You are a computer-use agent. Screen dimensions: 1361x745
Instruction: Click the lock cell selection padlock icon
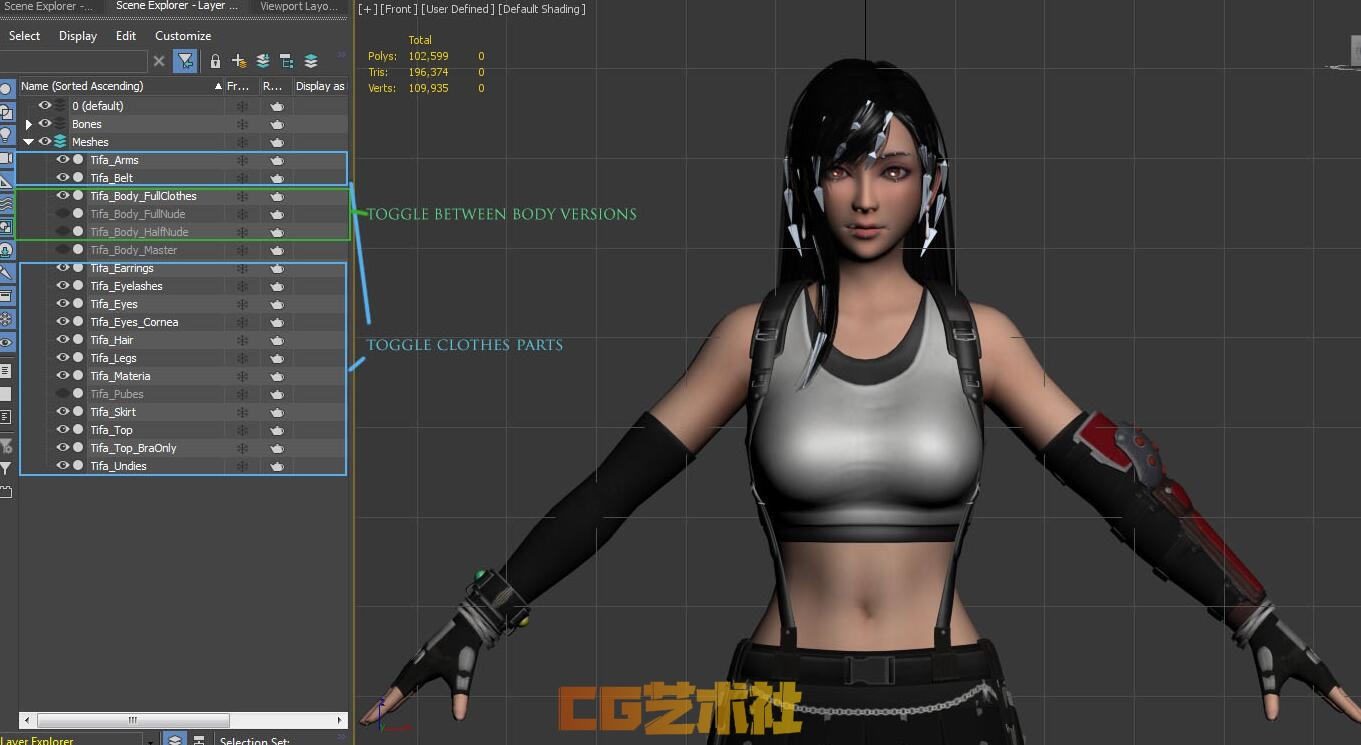click(x=215, y=61)
